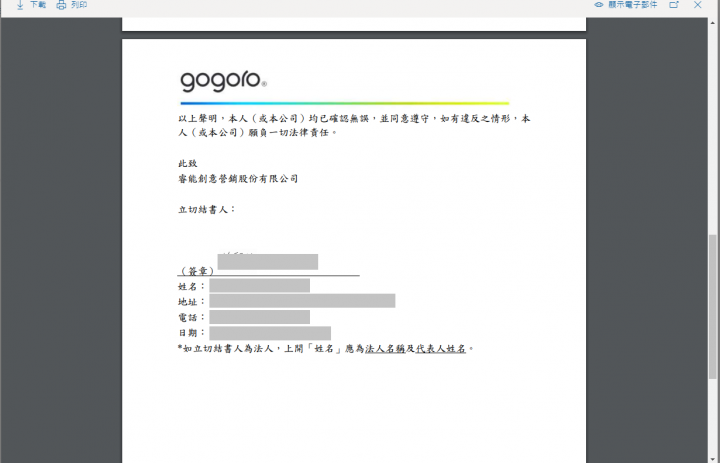Click the redacted signature block above the line
This screenshot has height=463, width=720.
268,262
